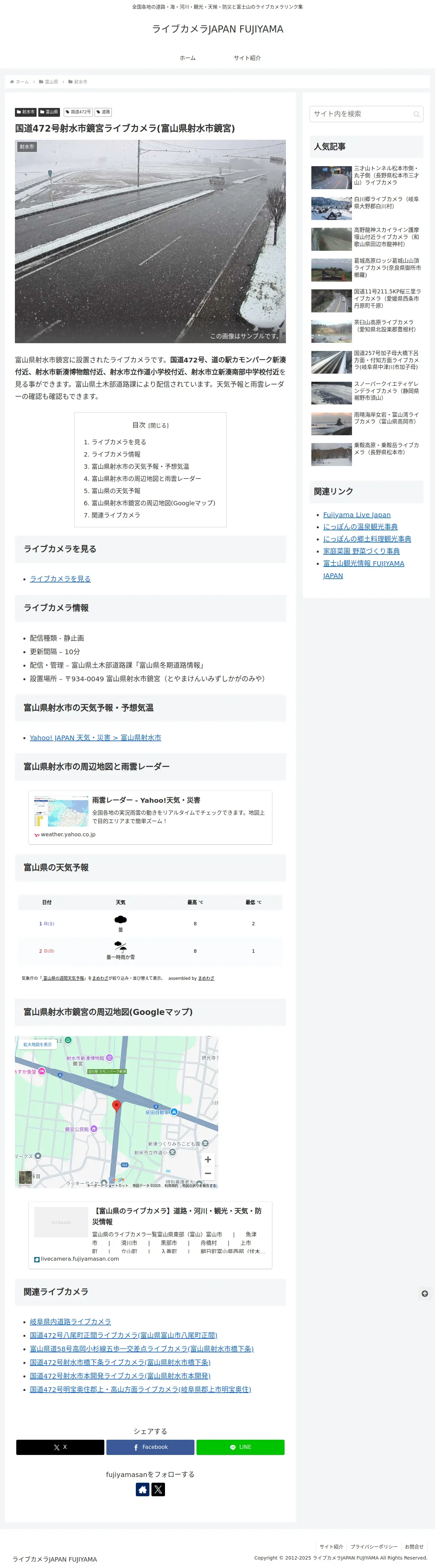Click the X follow icon button
The height and width of the screenshot is (1568, 435).
point(159,1489)
